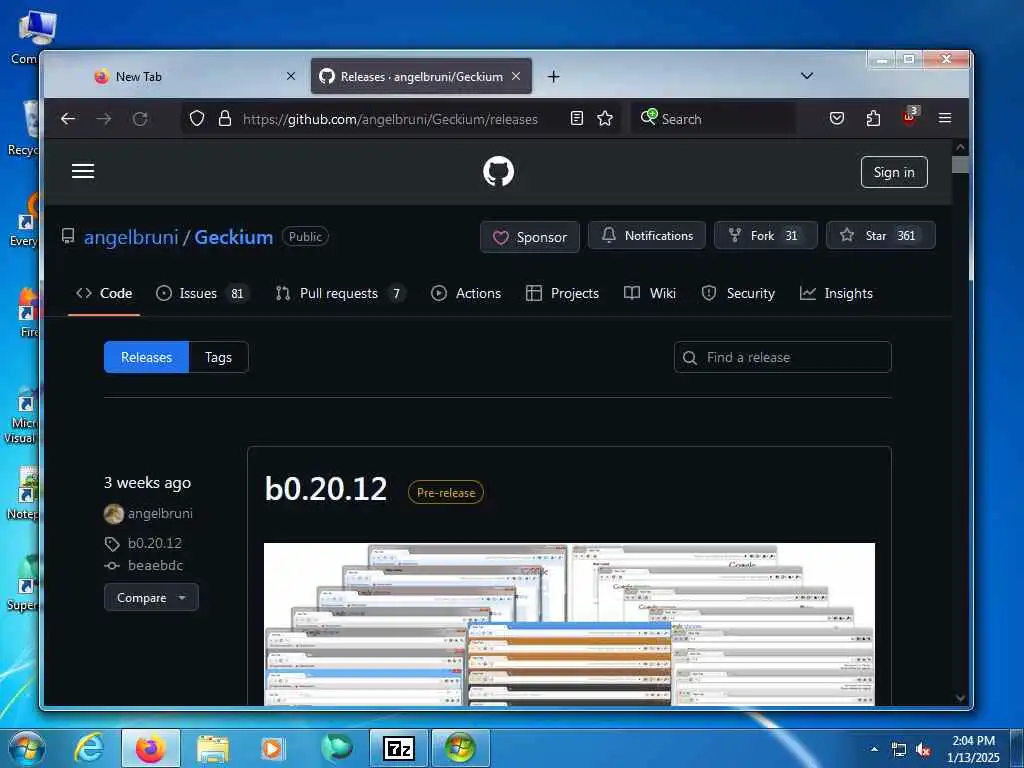Screen dimensions: 1024x768
Task: Open the b0.20.12 release title
Action: [325, 489]
